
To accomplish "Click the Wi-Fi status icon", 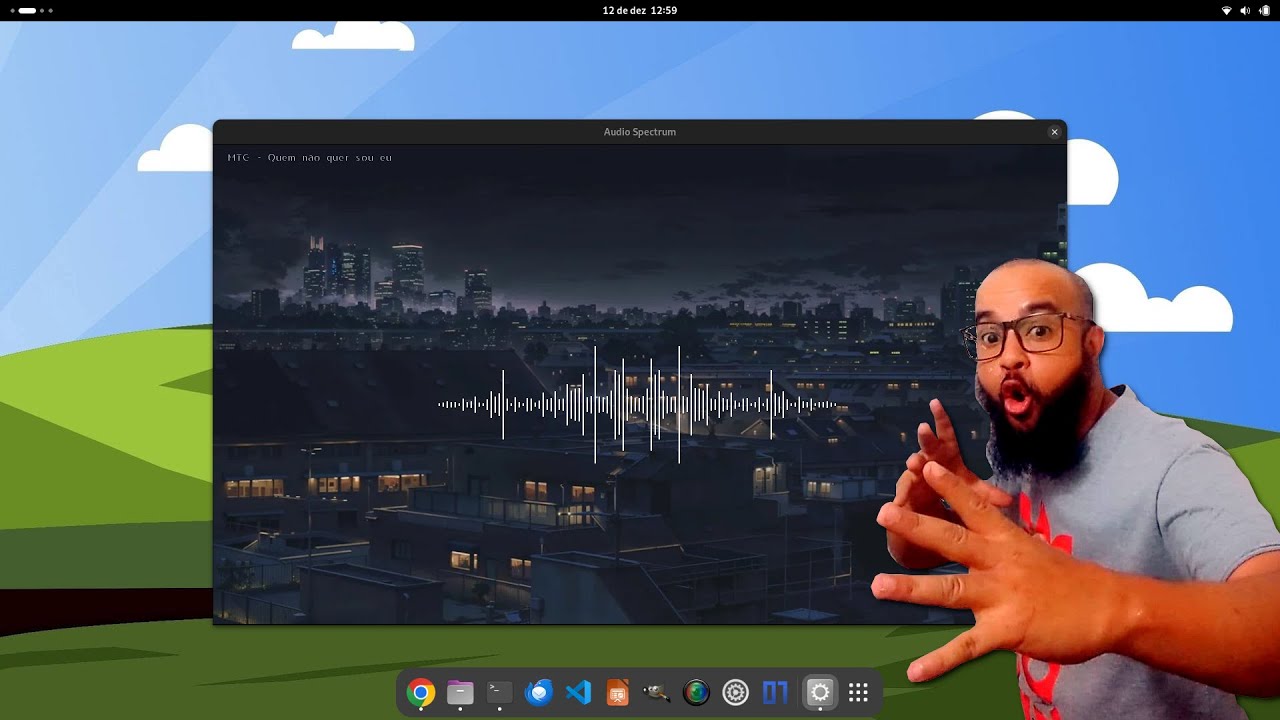I will click(1227, 10).
